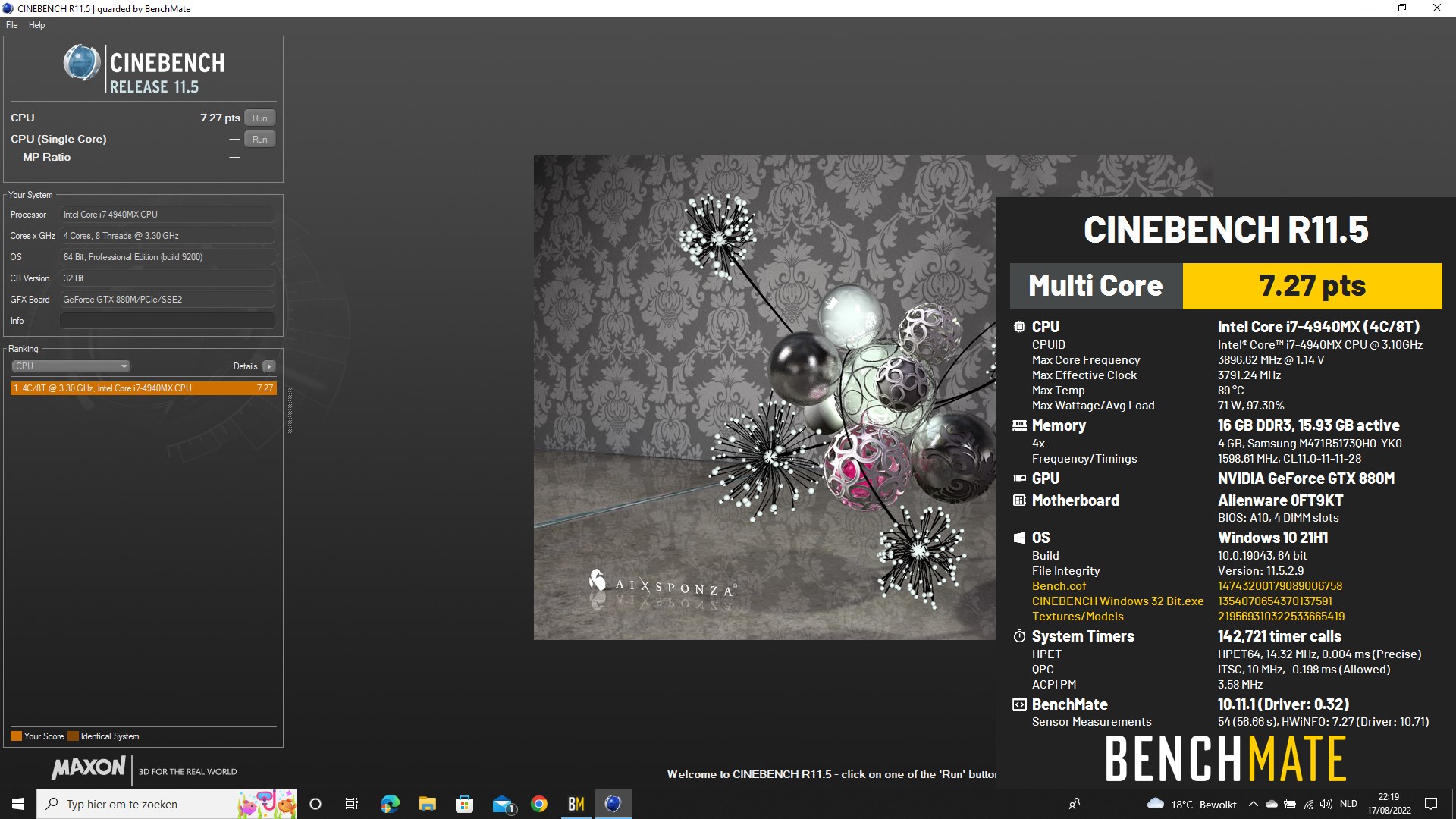This screenshot has height=819, width=1456.
Task: Open Microsoft Store from taskbar
Action: (464, 804)
